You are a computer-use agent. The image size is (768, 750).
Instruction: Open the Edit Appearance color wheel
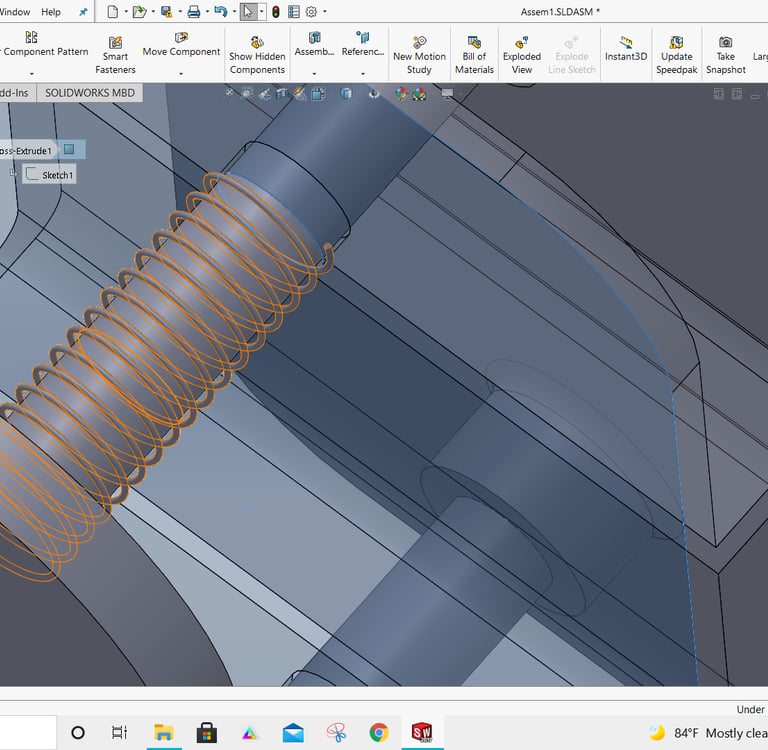click(401, 94)
